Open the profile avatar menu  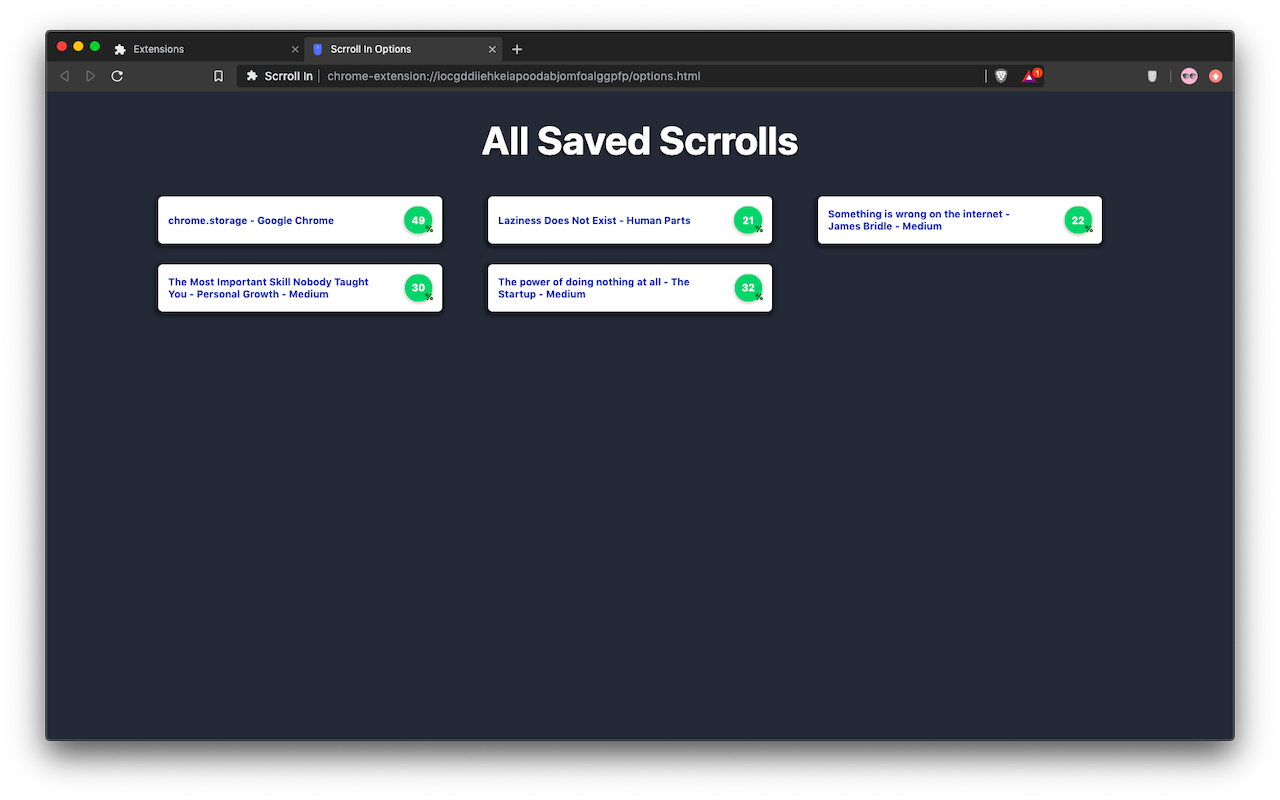[1188, 75]
